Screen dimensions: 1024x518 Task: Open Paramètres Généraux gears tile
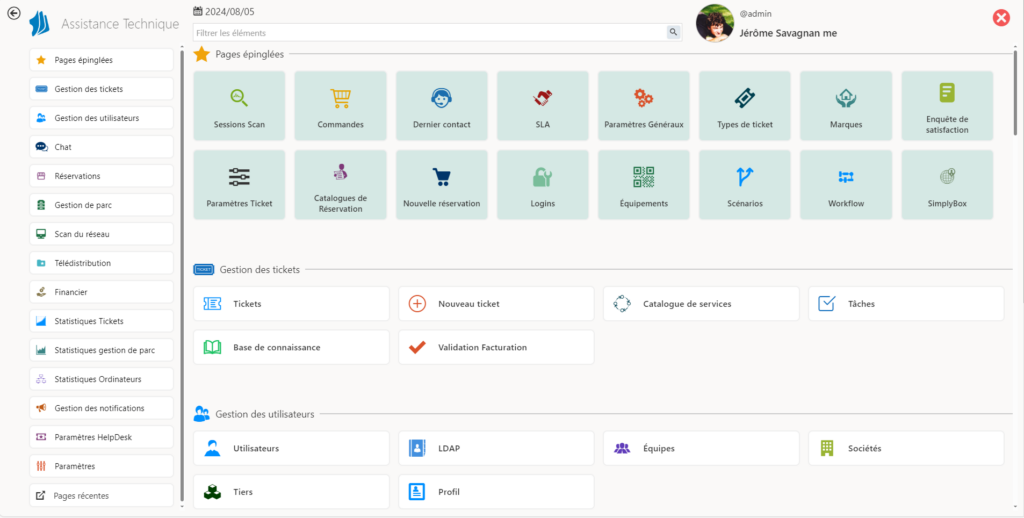coord(644,105)
